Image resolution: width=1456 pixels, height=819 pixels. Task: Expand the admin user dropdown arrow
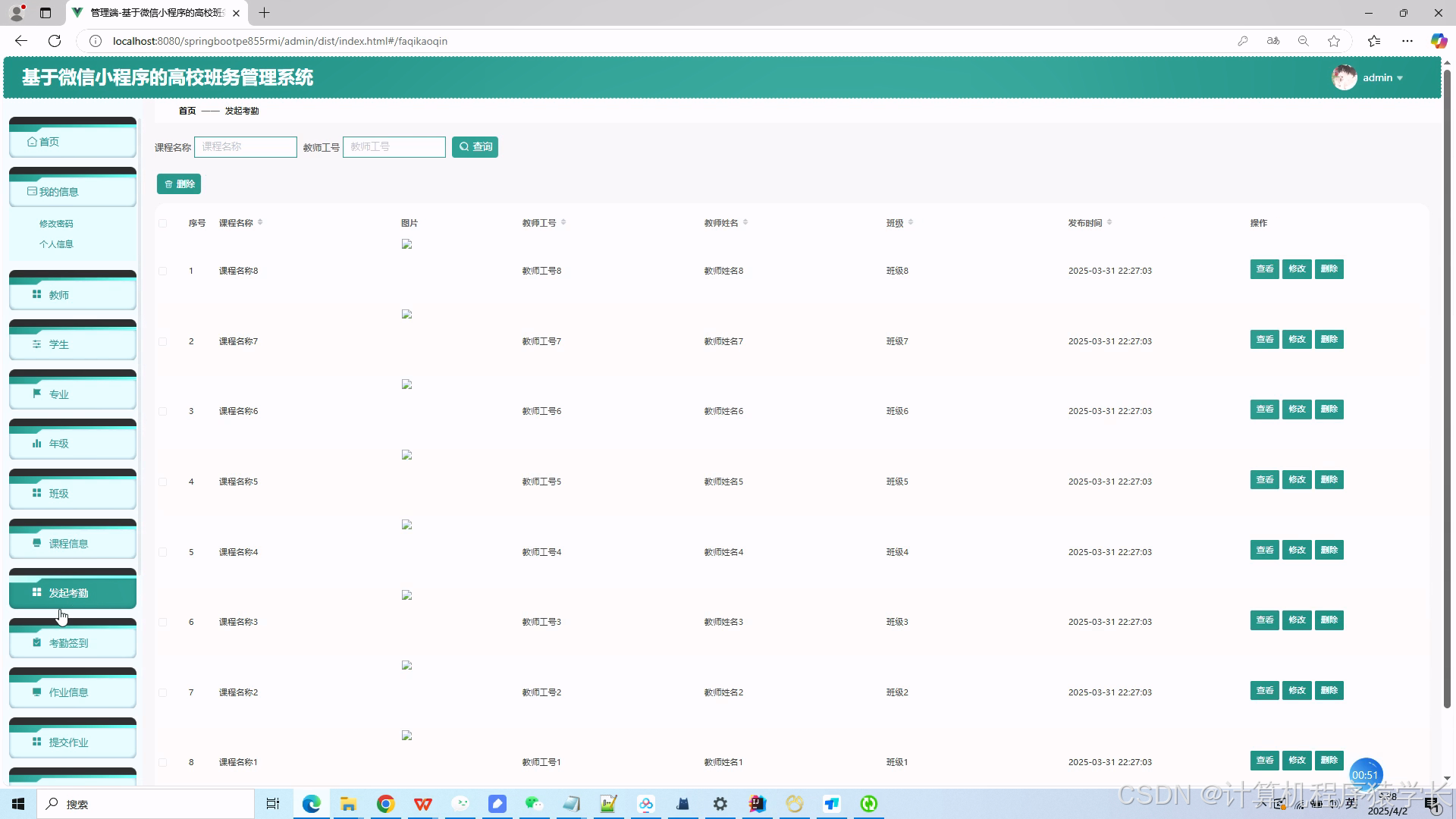click(x=1400, y=78)
